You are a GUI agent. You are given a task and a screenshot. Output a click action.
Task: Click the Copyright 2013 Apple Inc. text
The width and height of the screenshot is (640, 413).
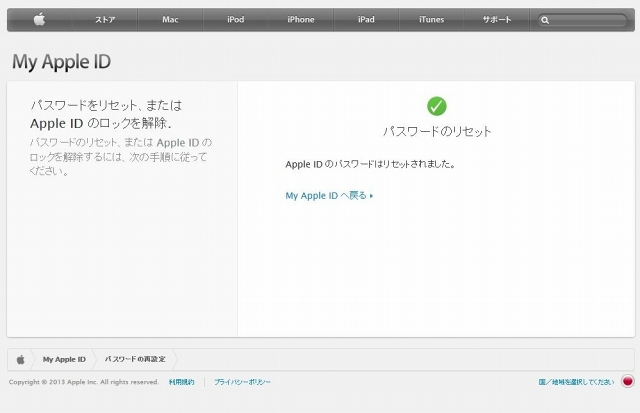click(84, 382)
